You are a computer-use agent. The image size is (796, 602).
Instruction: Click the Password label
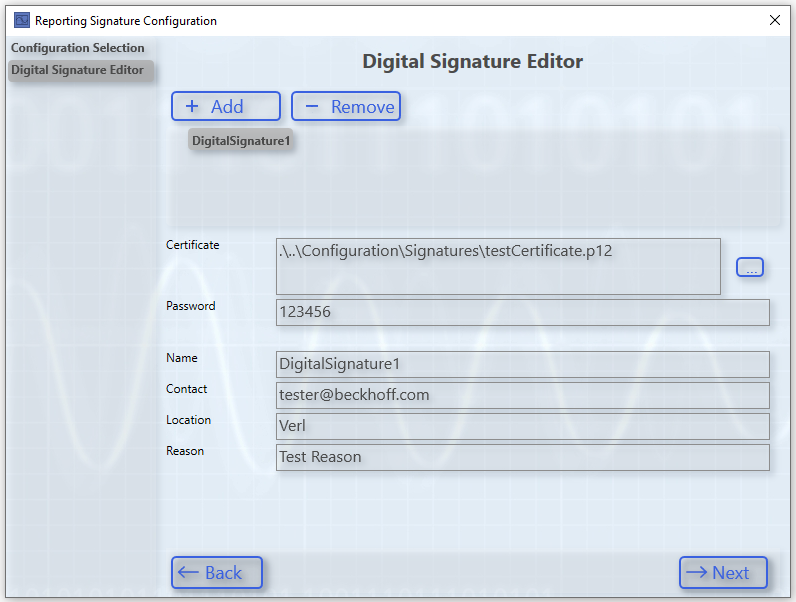(x=190, y=306)
